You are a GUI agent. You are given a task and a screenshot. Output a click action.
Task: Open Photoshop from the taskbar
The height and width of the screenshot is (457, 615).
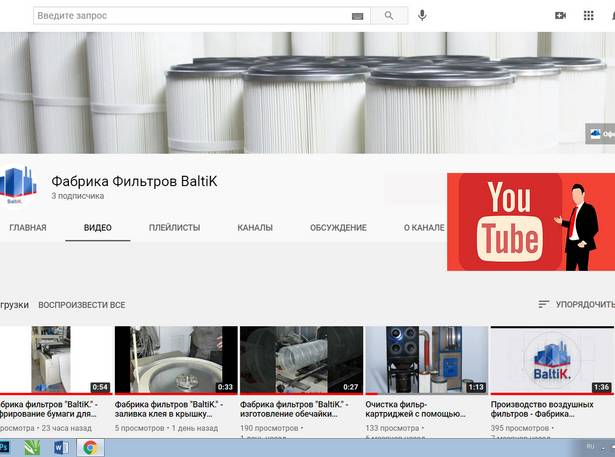4,447
